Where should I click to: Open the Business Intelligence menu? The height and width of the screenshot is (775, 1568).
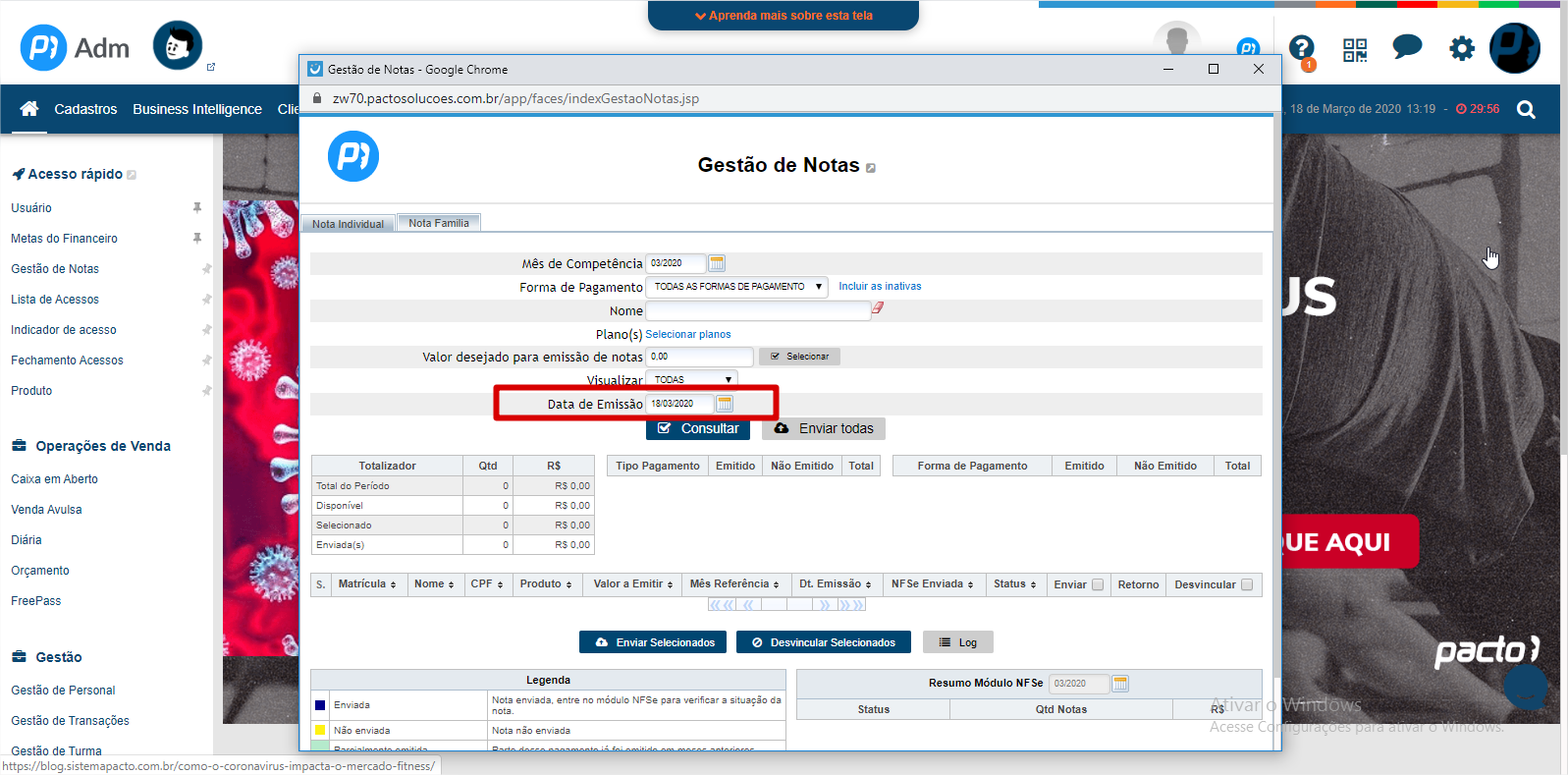(197, 109)
